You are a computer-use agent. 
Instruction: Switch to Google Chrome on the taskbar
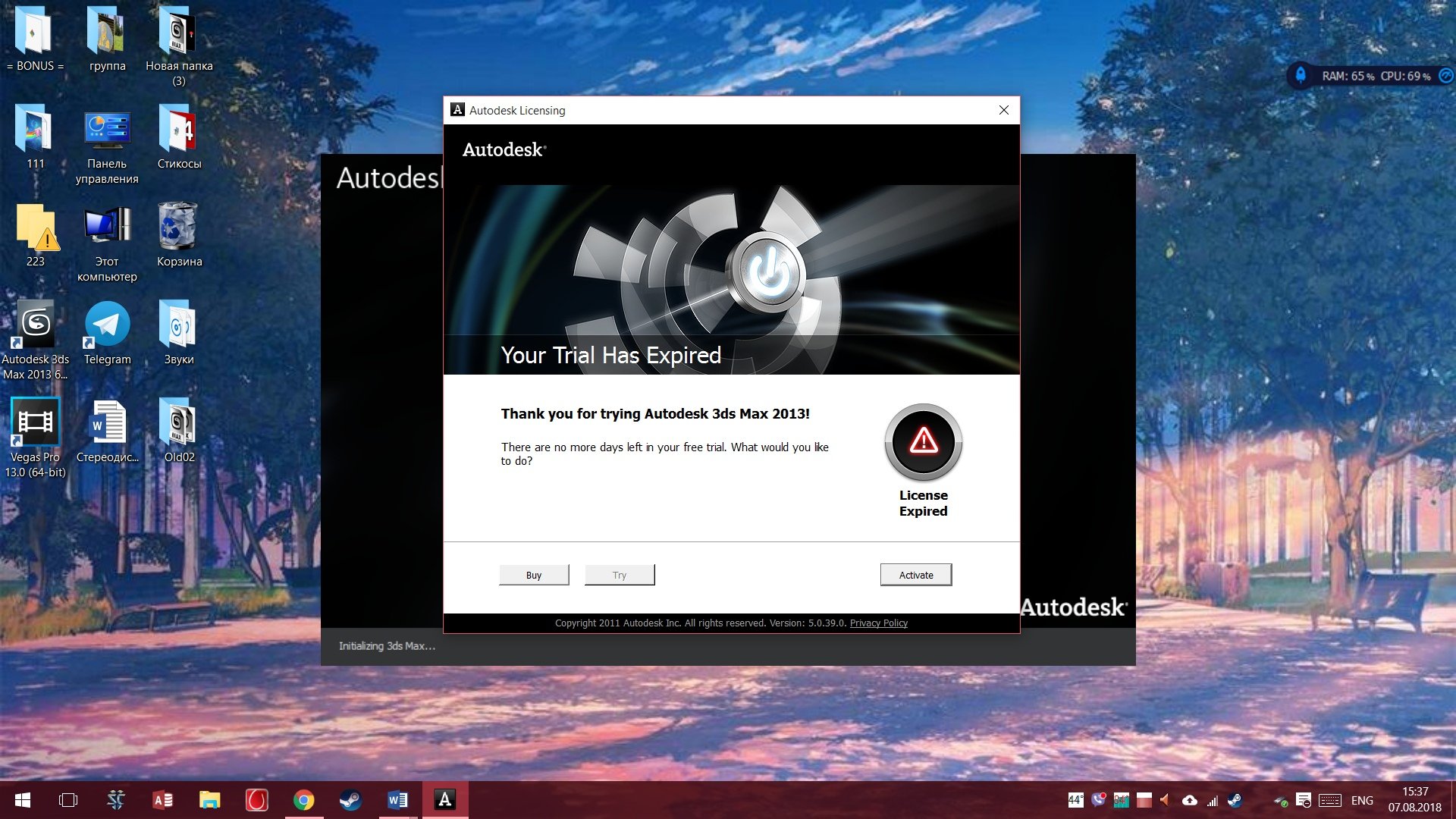[303, 800]
